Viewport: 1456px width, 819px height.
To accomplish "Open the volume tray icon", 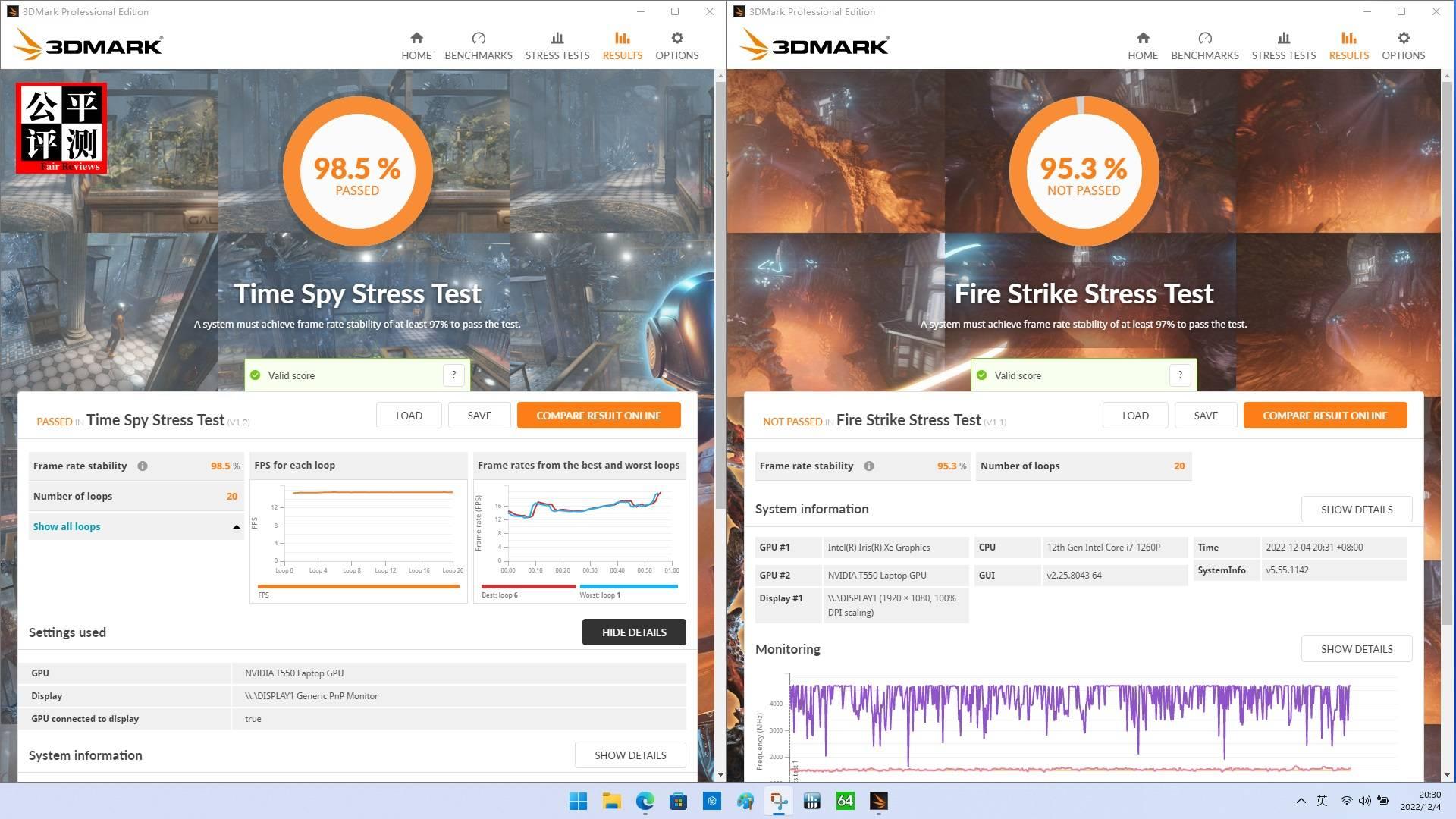I will pos(1364,801).
